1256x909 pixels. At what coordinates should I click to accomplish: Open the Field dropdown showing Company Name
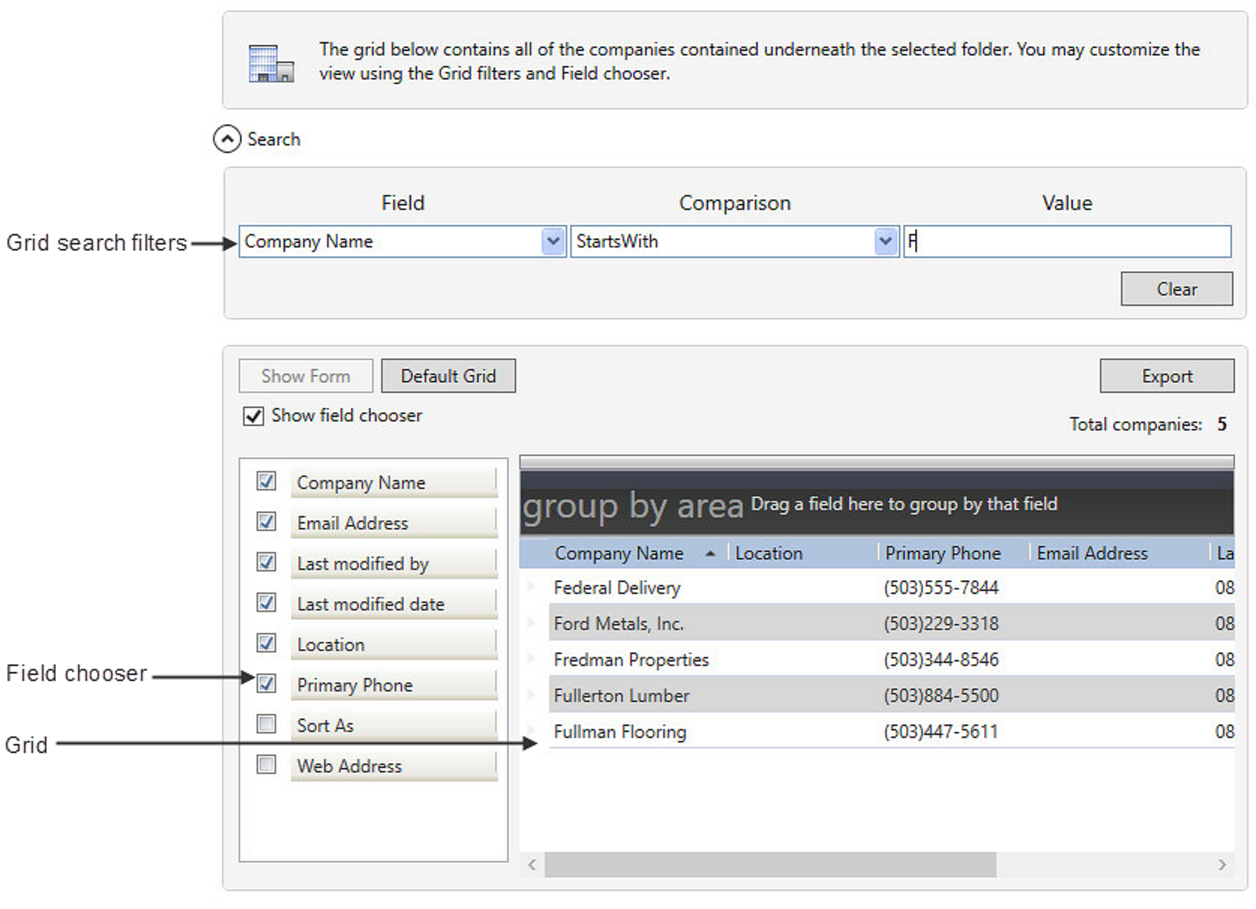tap(553, 242)
